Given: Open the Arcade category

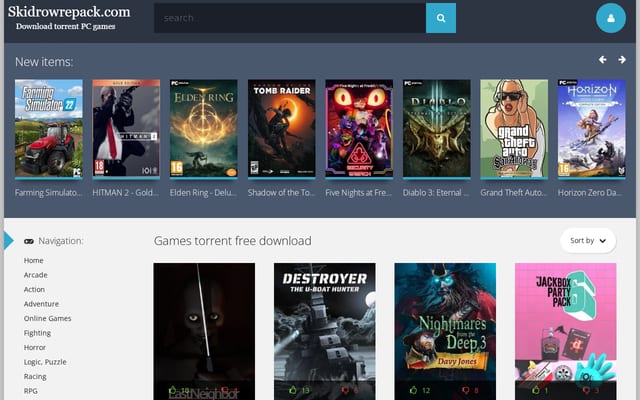Looking at the screenshot, I should (x=36, y=275).
